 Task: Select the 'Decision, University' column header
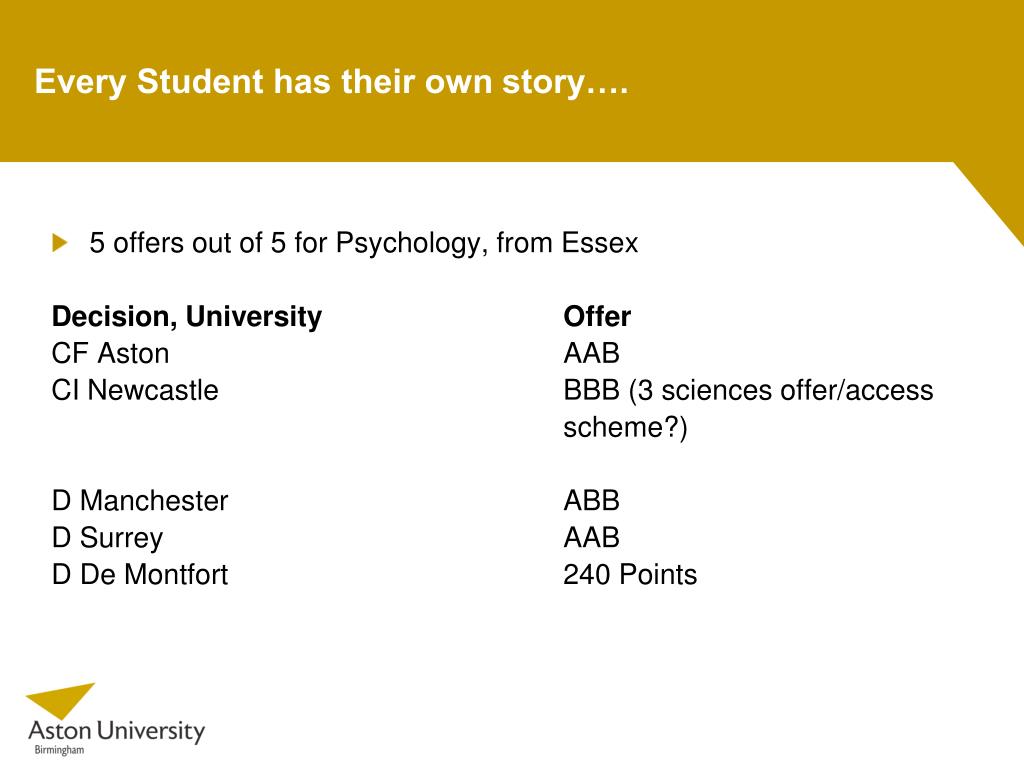point(187,317)
